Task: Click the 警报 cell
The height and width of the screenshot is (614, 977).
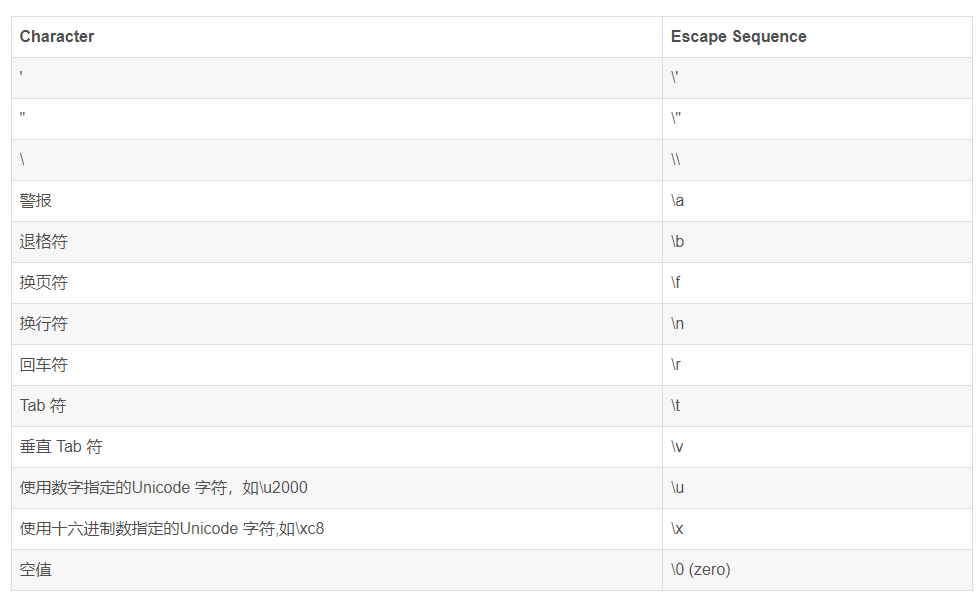Action: coord(336,201)
